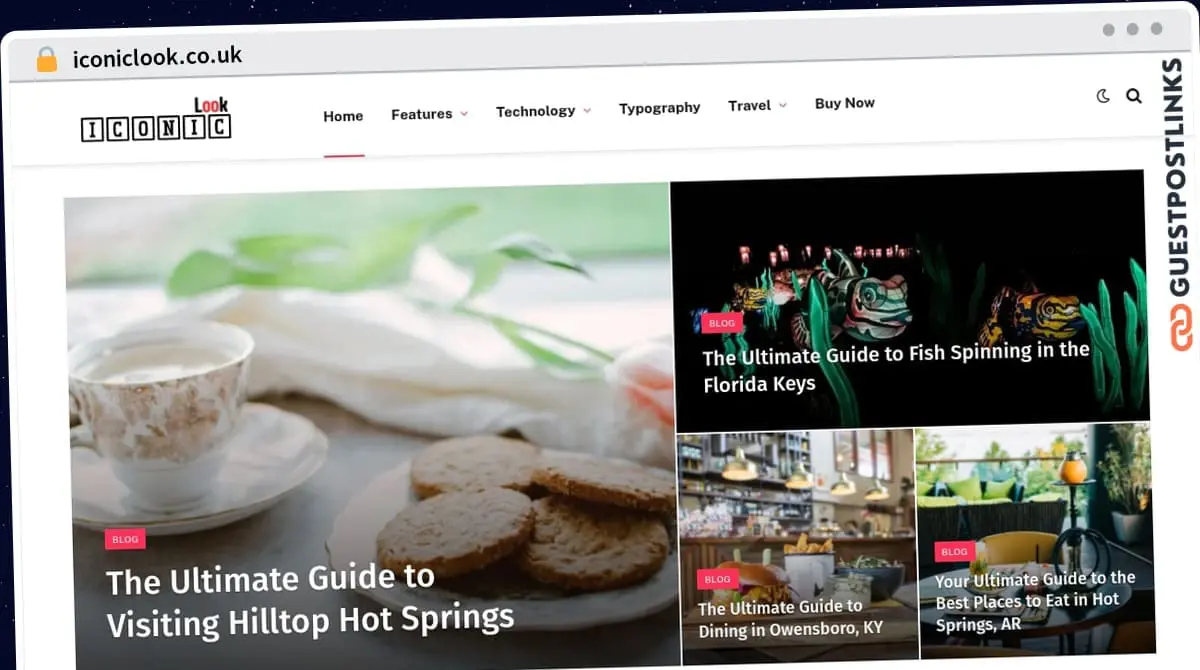Click the GuestPostLinks chain icon

point(1182,328)
